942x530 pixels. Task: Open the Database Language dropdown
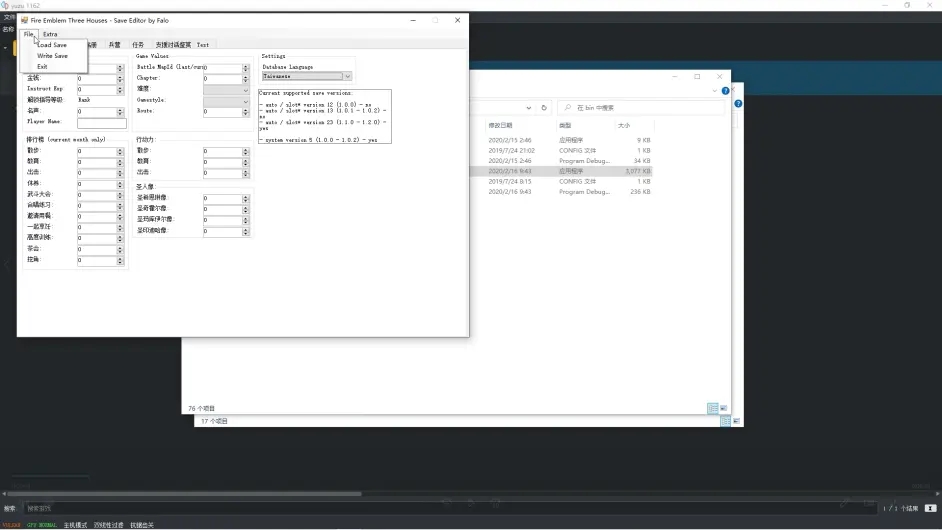point(347,76)
